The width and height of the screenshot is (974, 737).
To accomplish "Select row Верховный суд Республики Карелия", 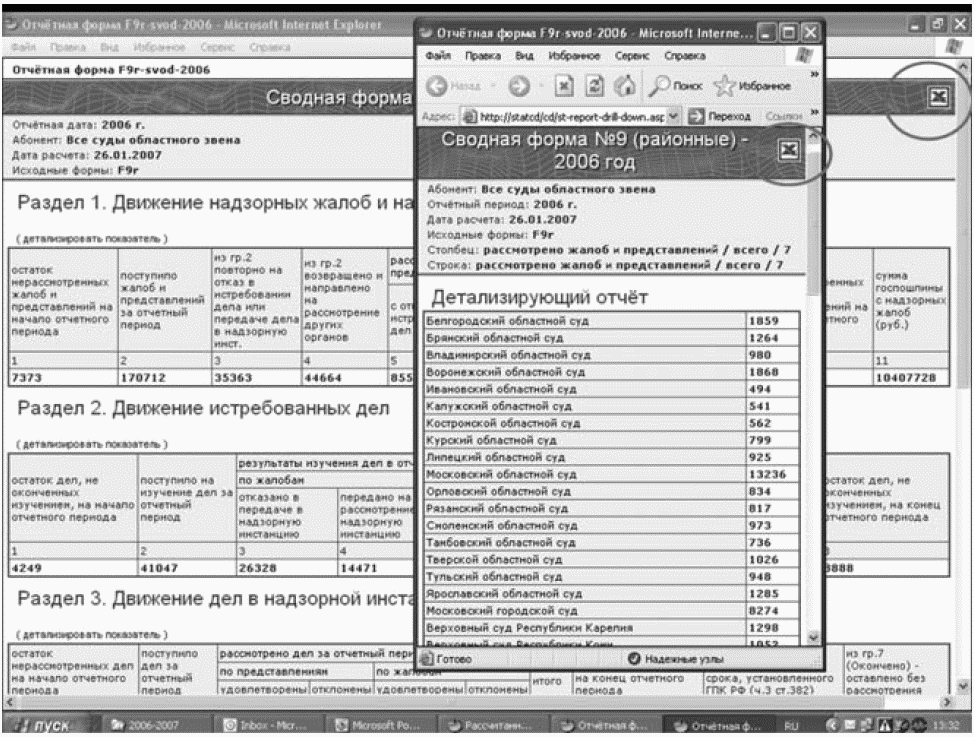I will point(611,628).
